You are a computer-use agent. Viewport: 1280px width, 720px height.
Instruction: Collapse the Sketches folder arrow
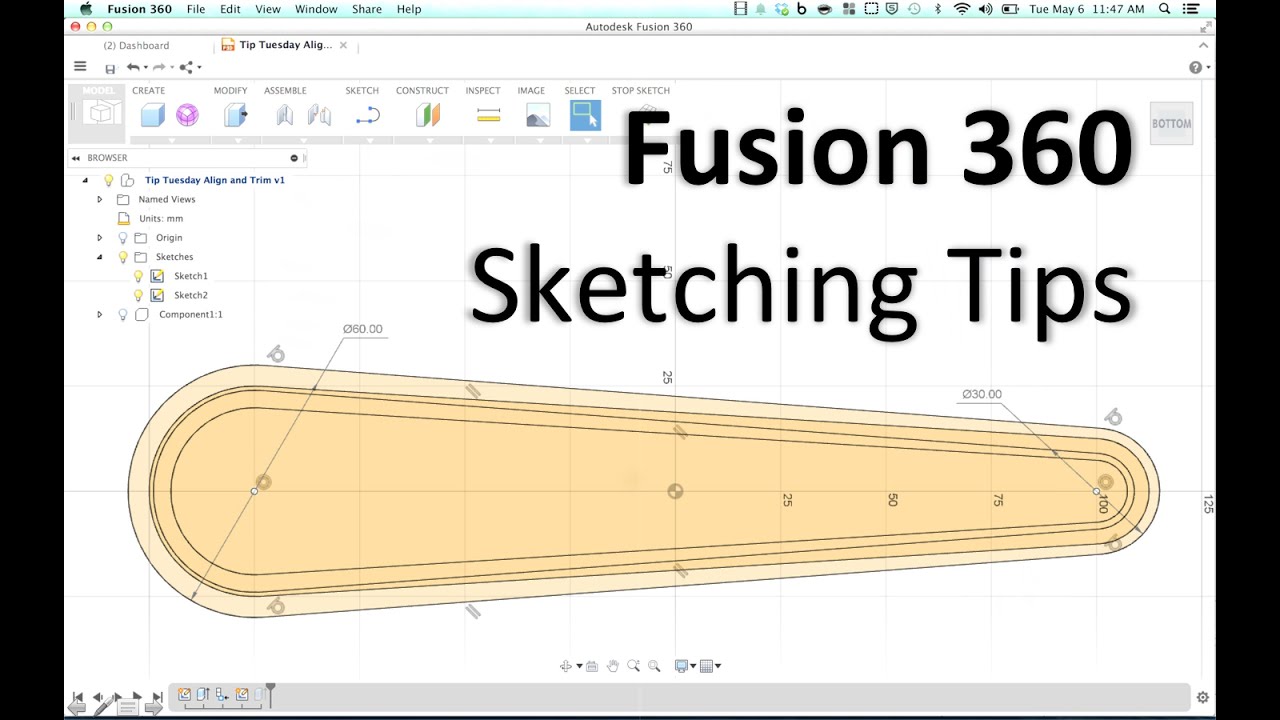point(99,257)
